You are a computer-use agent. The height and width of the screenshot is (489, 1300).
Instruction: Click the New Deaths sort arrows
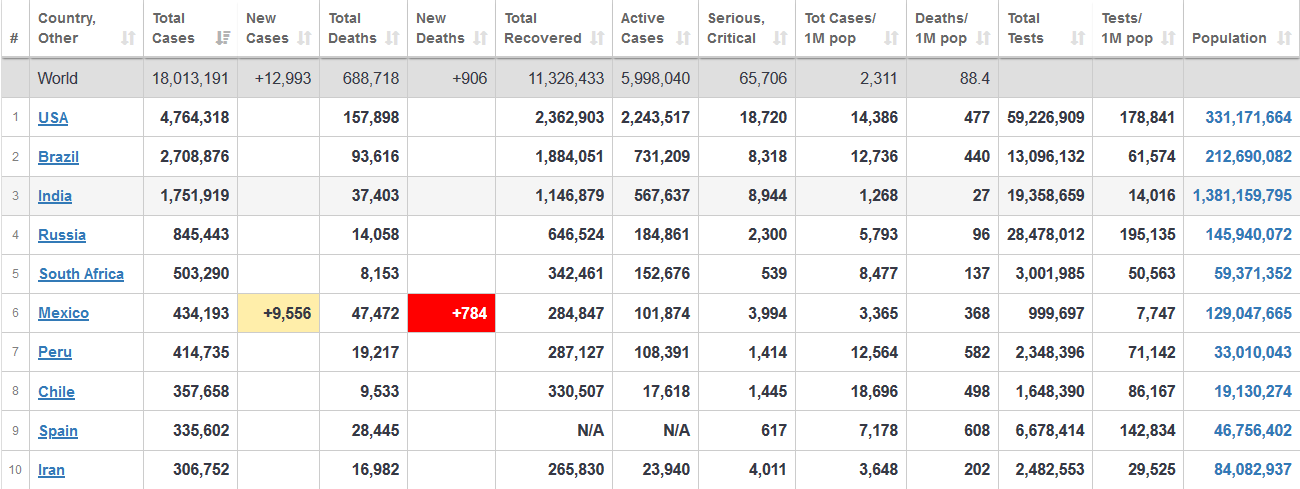[x=481, y=38]
